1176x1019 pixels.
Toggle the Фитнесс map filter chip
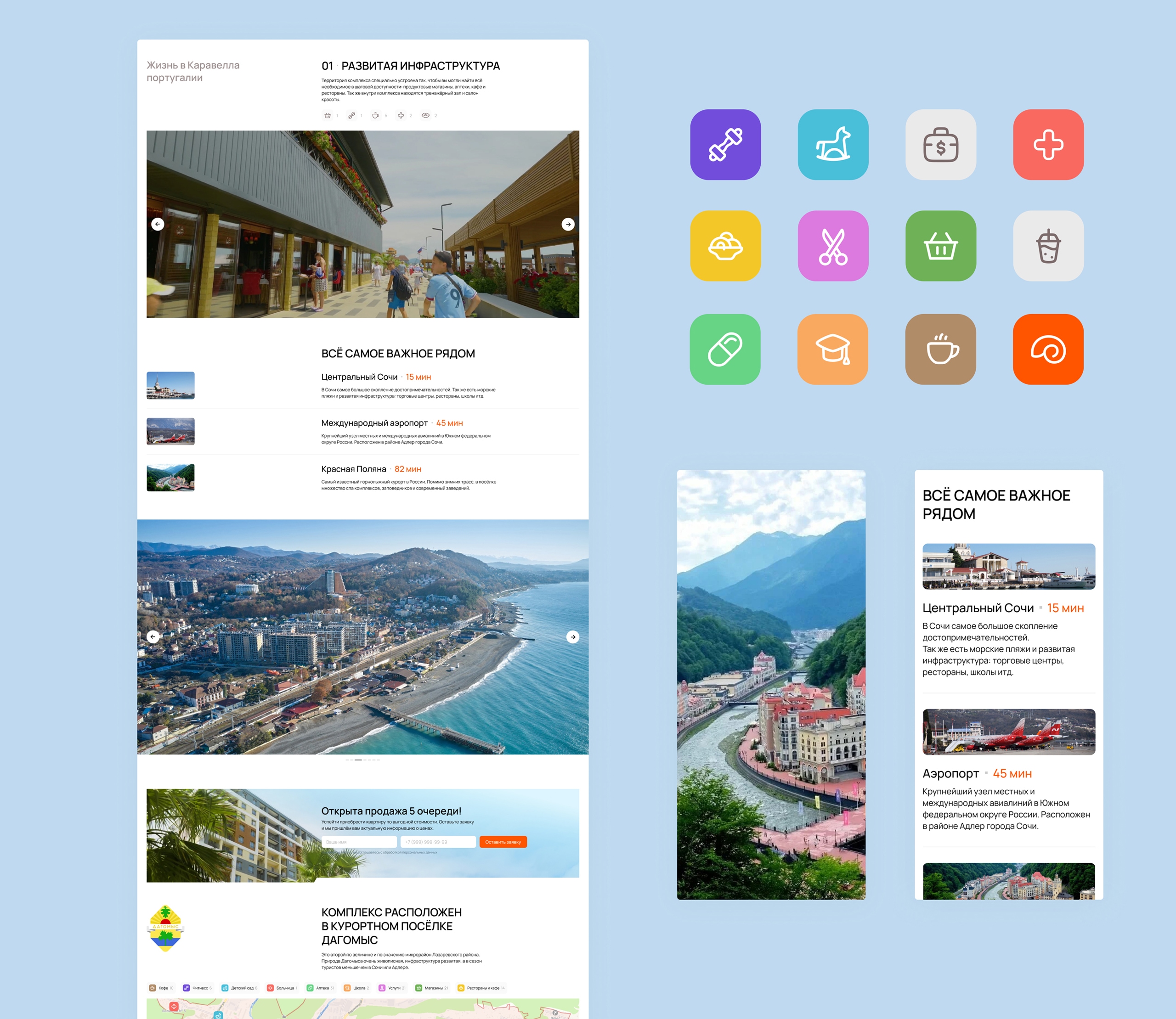(197, 988)
